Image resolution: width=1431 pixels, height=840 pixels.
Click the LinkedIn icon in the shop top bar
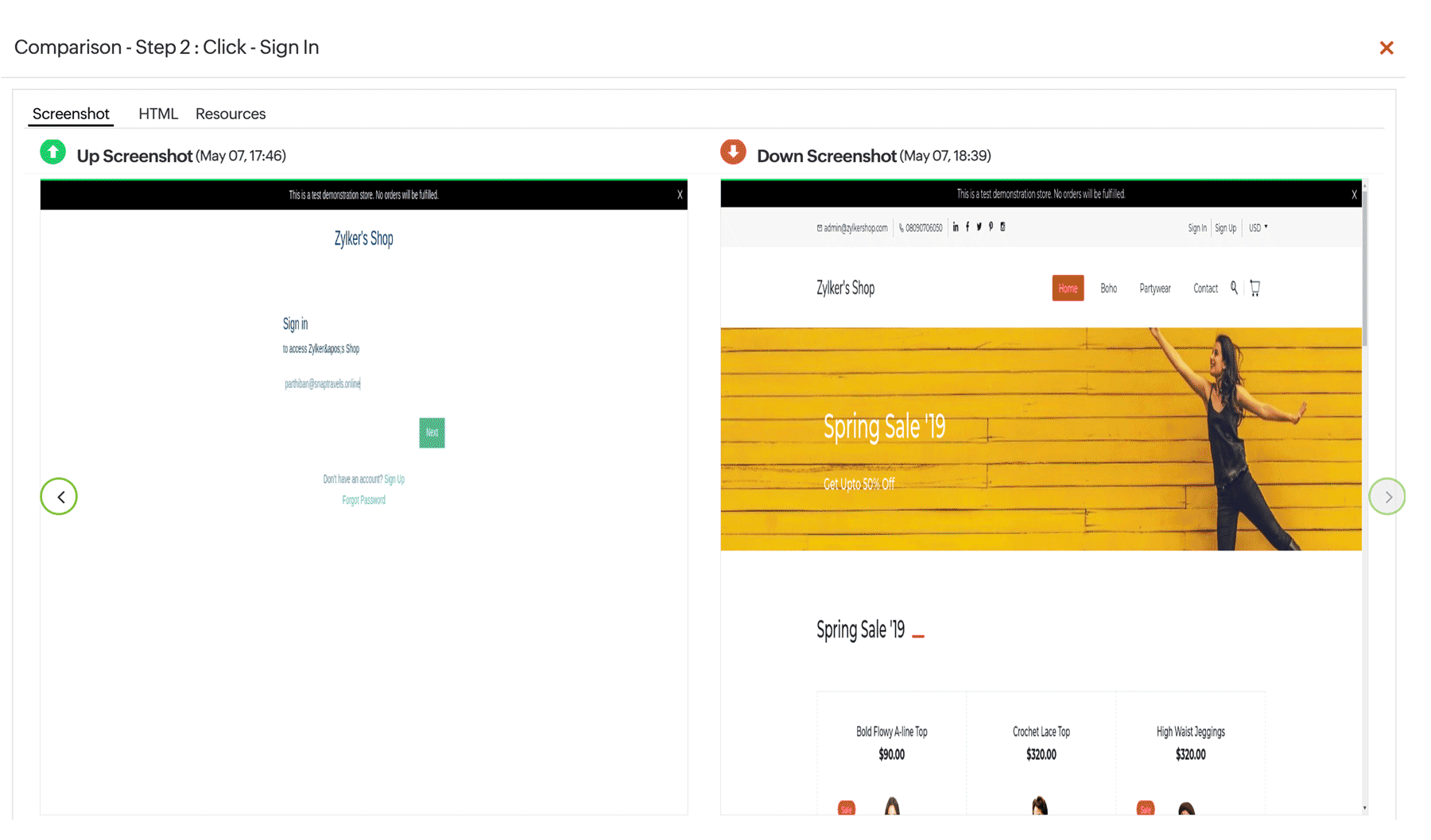tap(955, 227)
